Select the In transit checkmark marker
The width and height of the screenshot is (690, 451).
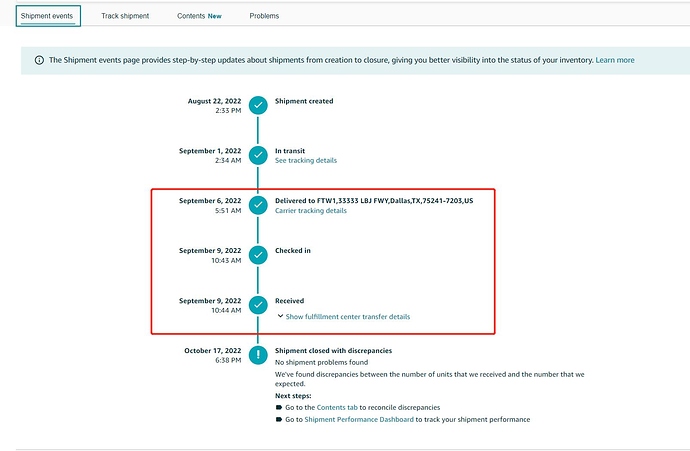(258, 154)
